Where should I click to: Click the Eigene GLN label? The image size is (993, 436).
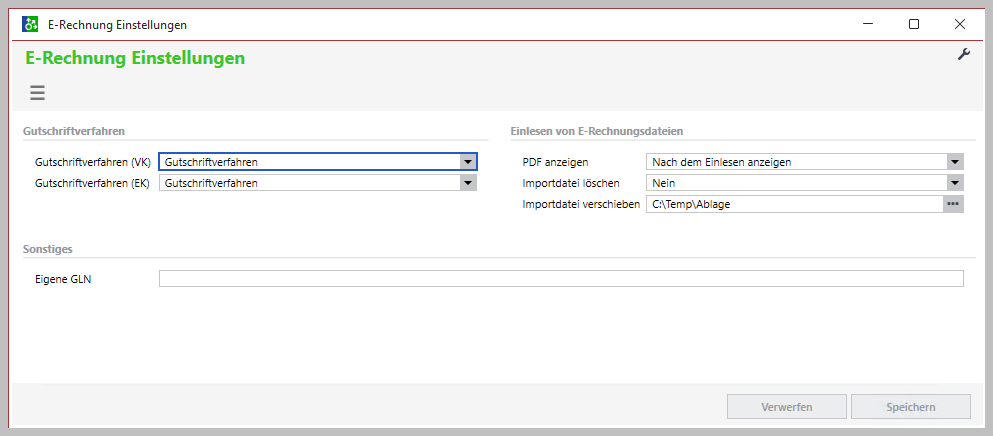pyautogui.click(x=63, y=279)
